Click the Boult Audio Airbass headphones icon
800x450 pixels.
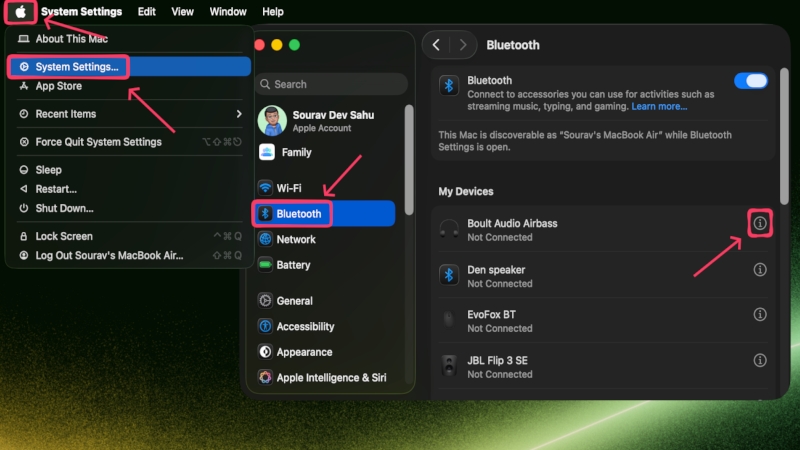click(449, 229)
